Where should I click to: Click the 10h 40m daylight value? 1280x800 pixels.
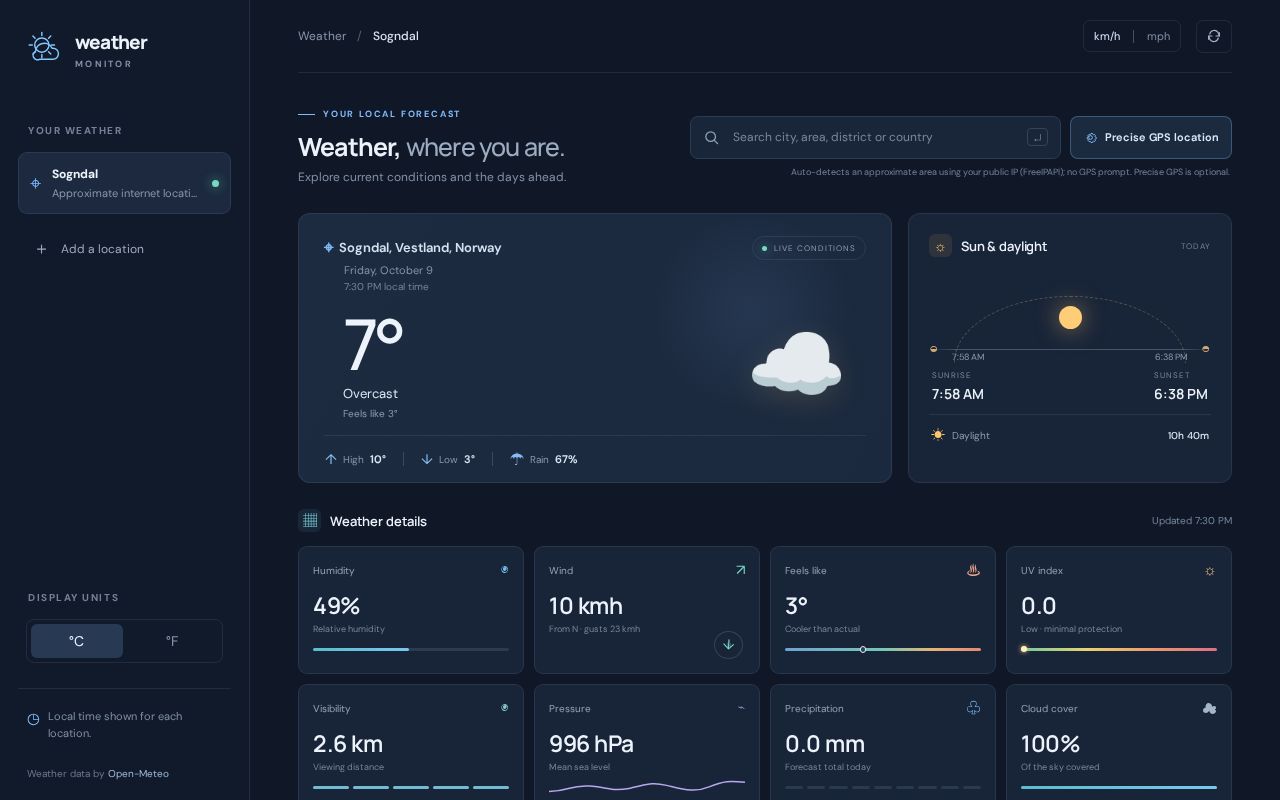point(1188,435)
